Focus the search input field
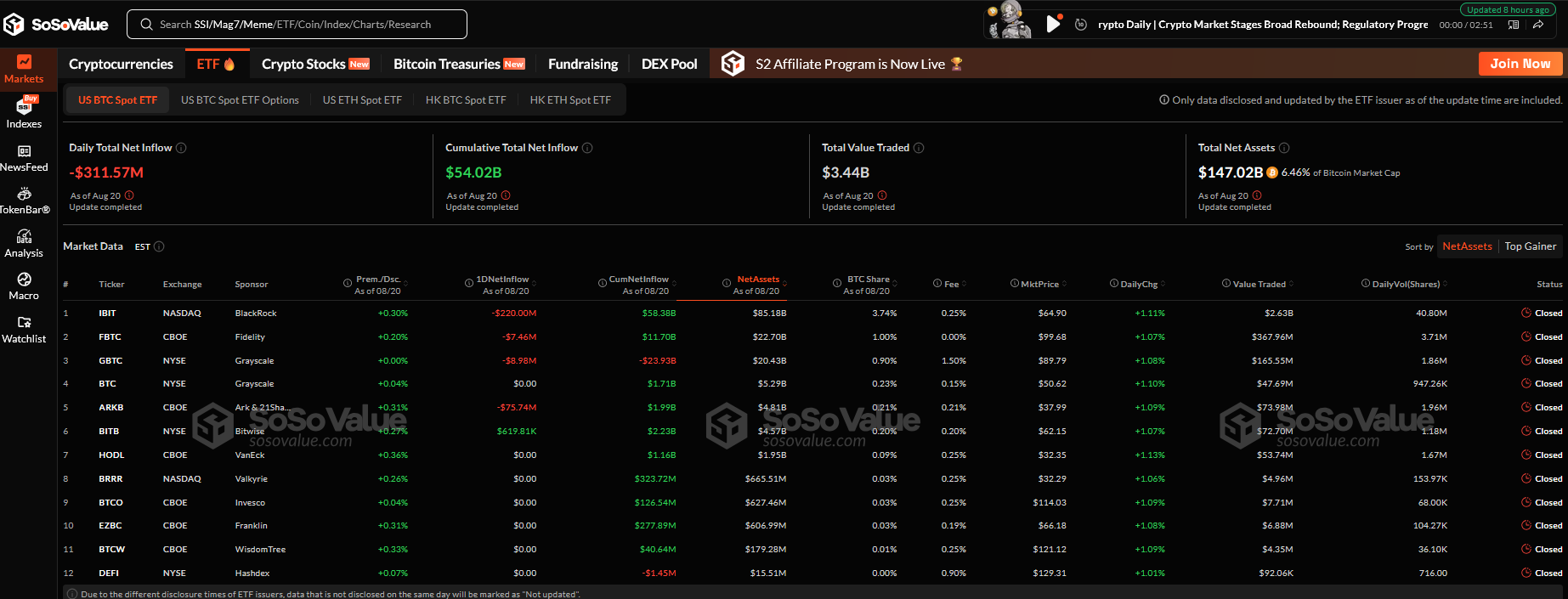The width and height of the screenshot is (1568, 599). pyautogui.click(x=297, y=25)
